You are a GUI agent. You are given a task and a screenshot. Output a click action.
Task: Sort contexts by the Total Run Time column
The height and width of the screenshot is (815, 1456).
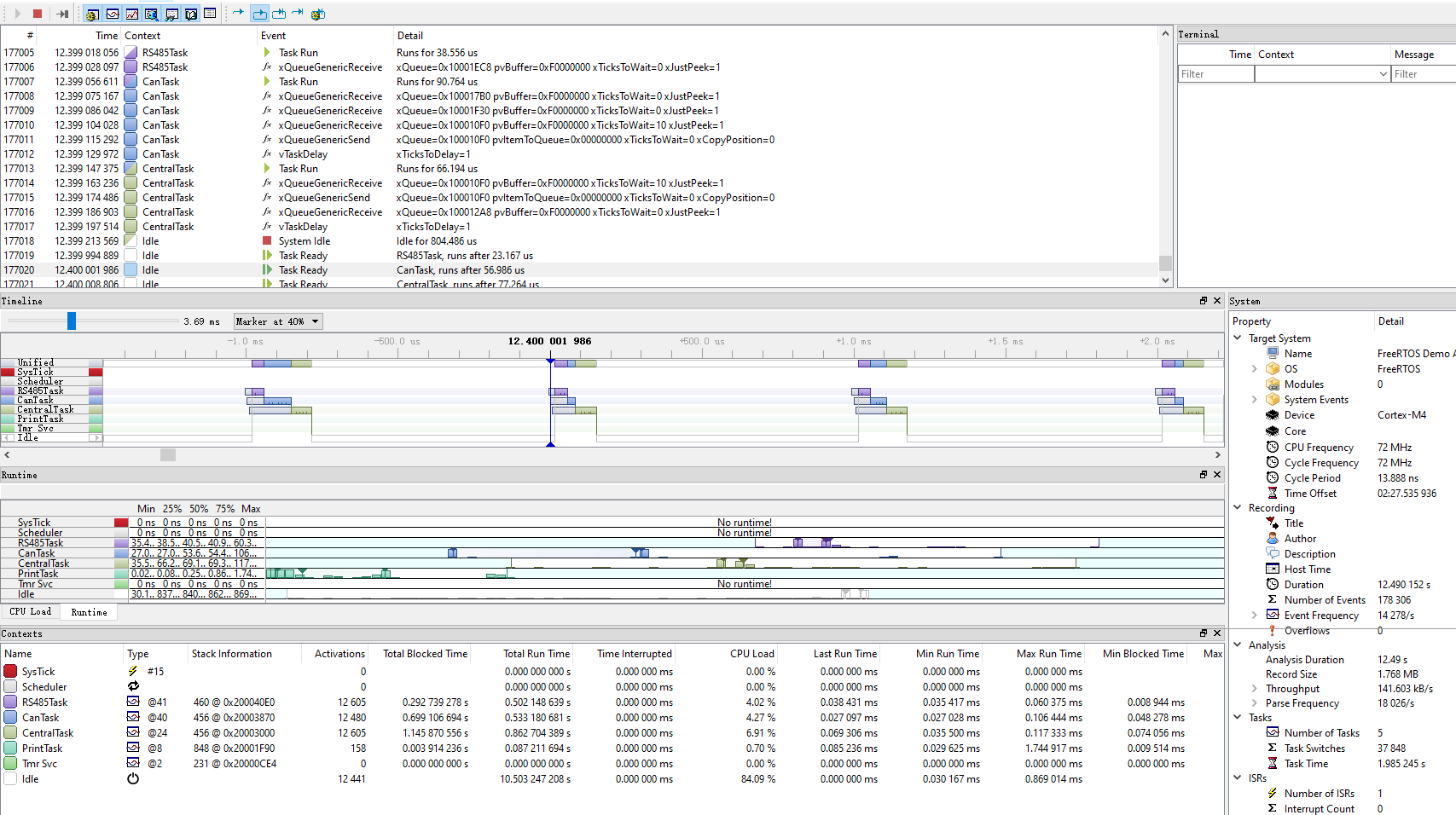click(537, 653)
